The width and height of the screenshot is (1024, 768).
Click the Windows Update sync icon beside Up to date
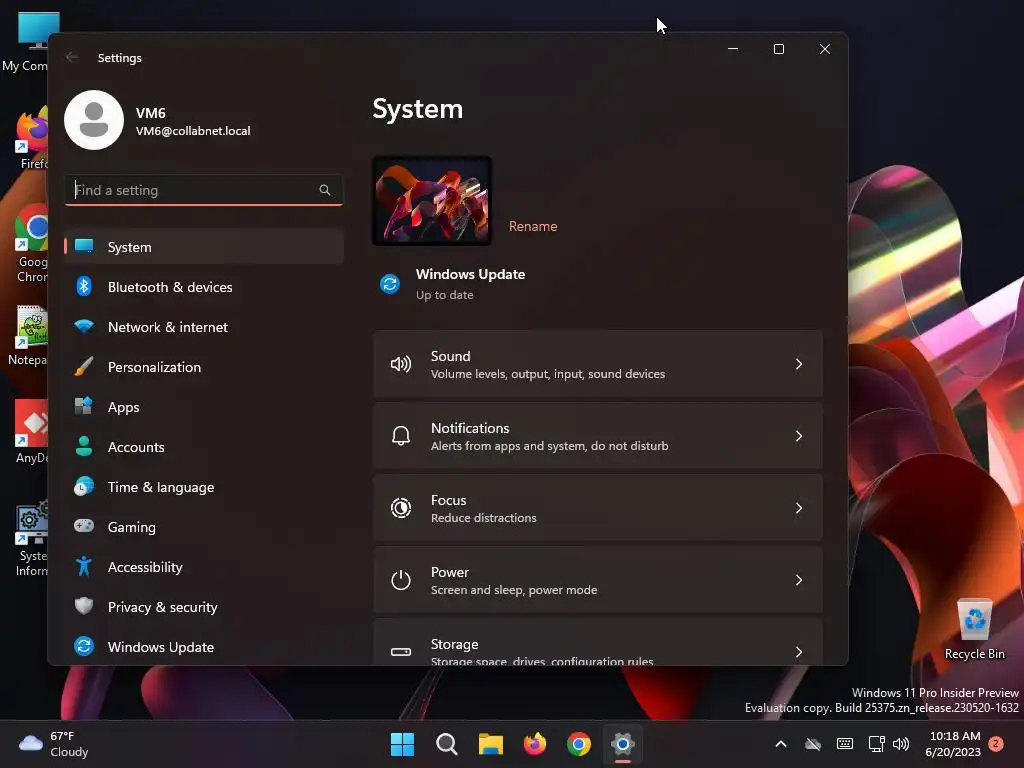[390, 284]
